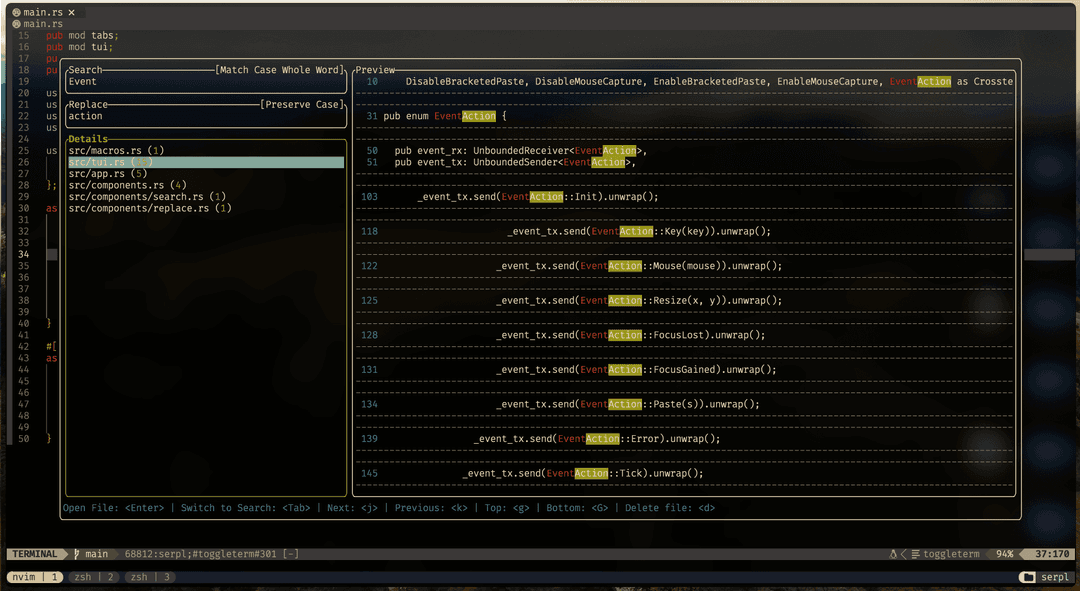Toggle the Match Case search option
Screen dimensions: 1080x591
click(248, 70)
